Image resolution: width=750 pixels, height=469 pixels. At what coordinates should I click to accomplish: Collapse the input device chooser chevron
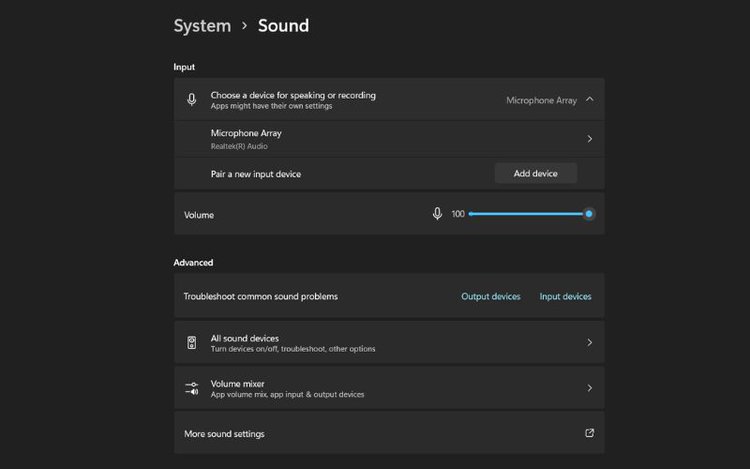[590, 99]
